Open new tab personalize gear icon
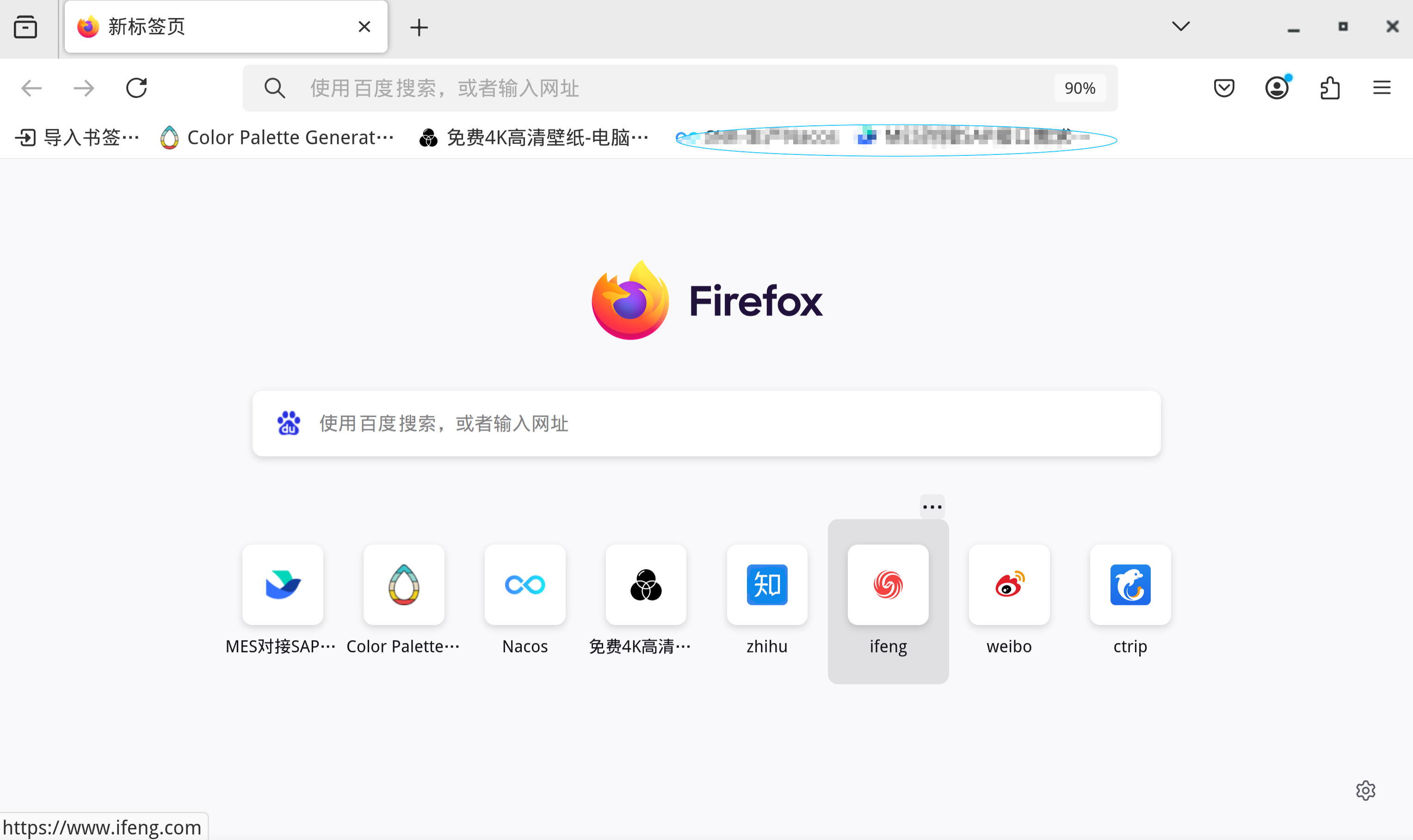This screenshot has height=840, width=1413. click(x=1365, y=790)
